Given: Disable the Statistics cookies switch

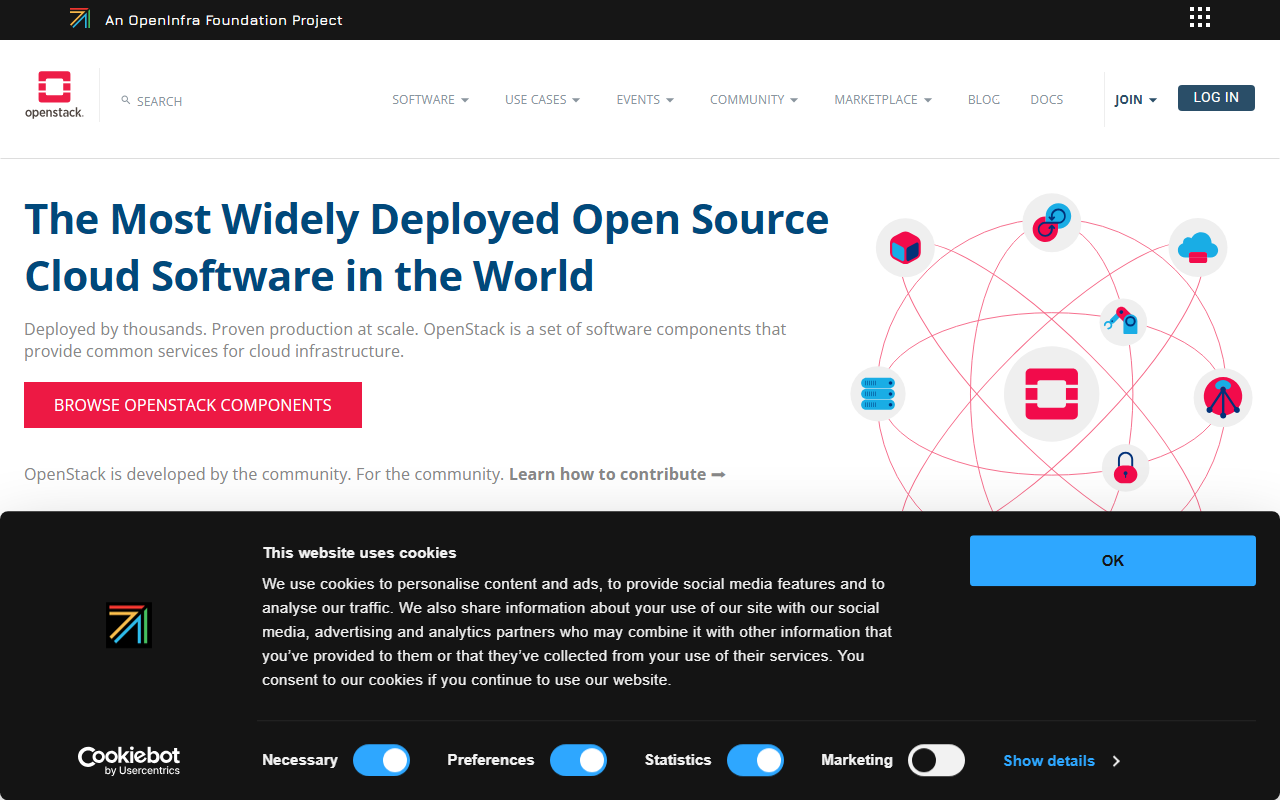Looking at the screenshot, I should (755, 760).
